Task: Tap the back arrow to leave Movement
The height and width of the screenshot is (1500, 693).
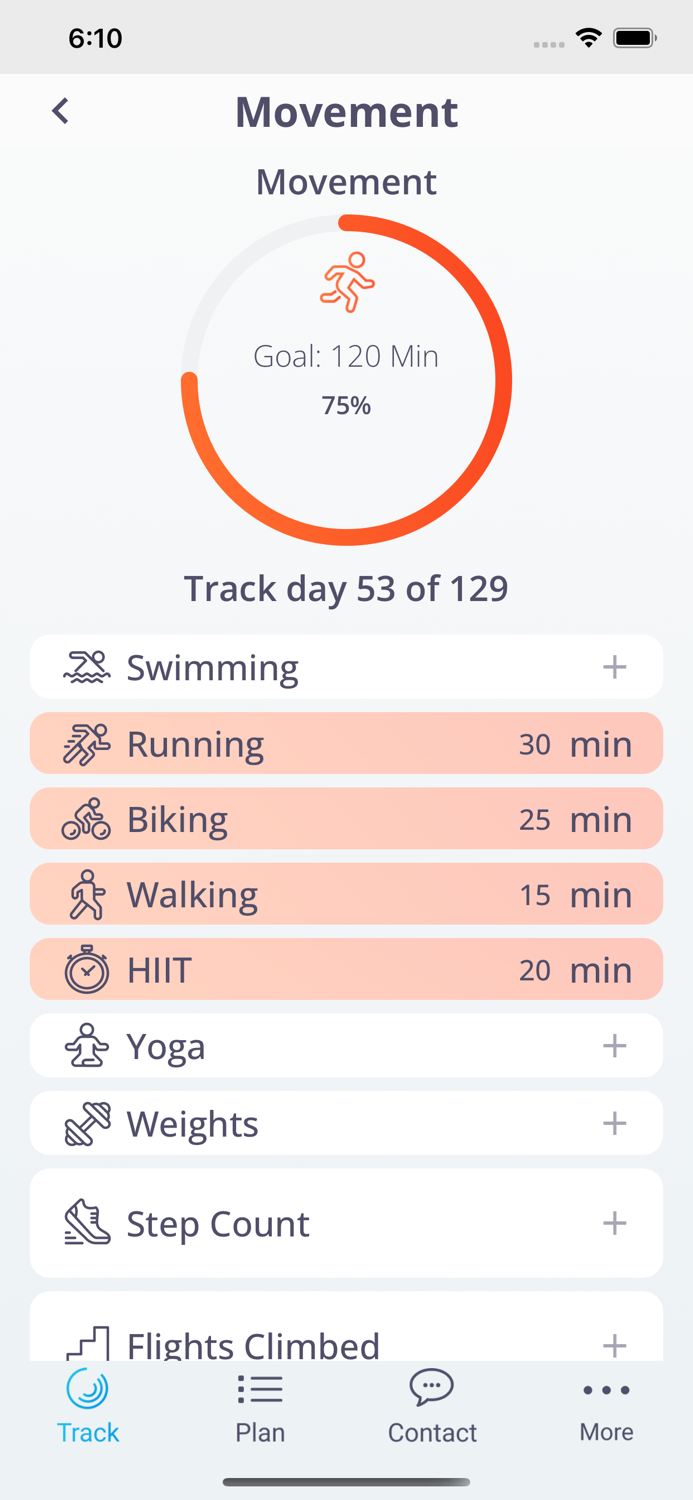Action: pyautogui.click(x=59, y=111)
